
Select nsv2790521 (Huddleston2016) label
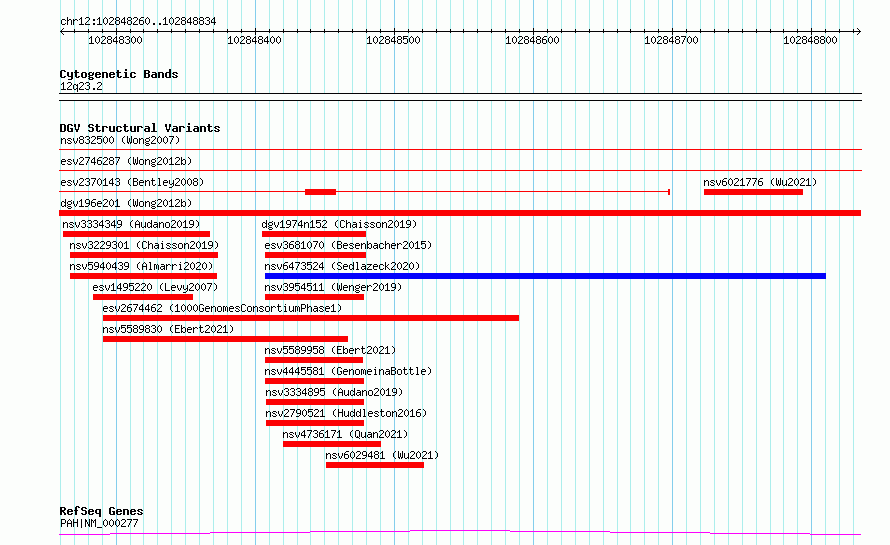click(346, 413)
